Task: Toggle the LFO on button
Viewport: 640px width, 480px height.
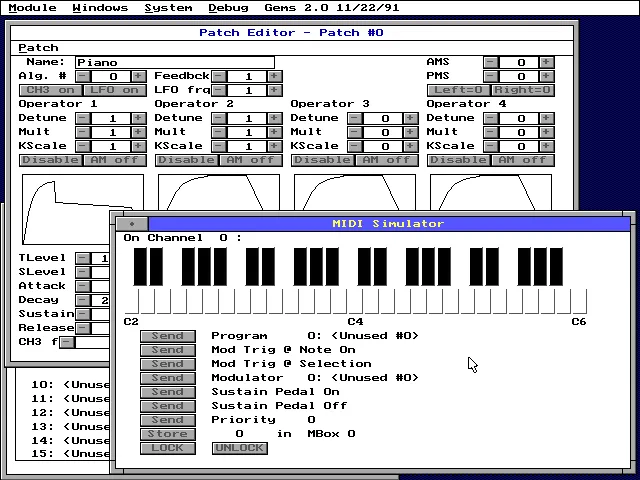Action: (x=115, y=90)
